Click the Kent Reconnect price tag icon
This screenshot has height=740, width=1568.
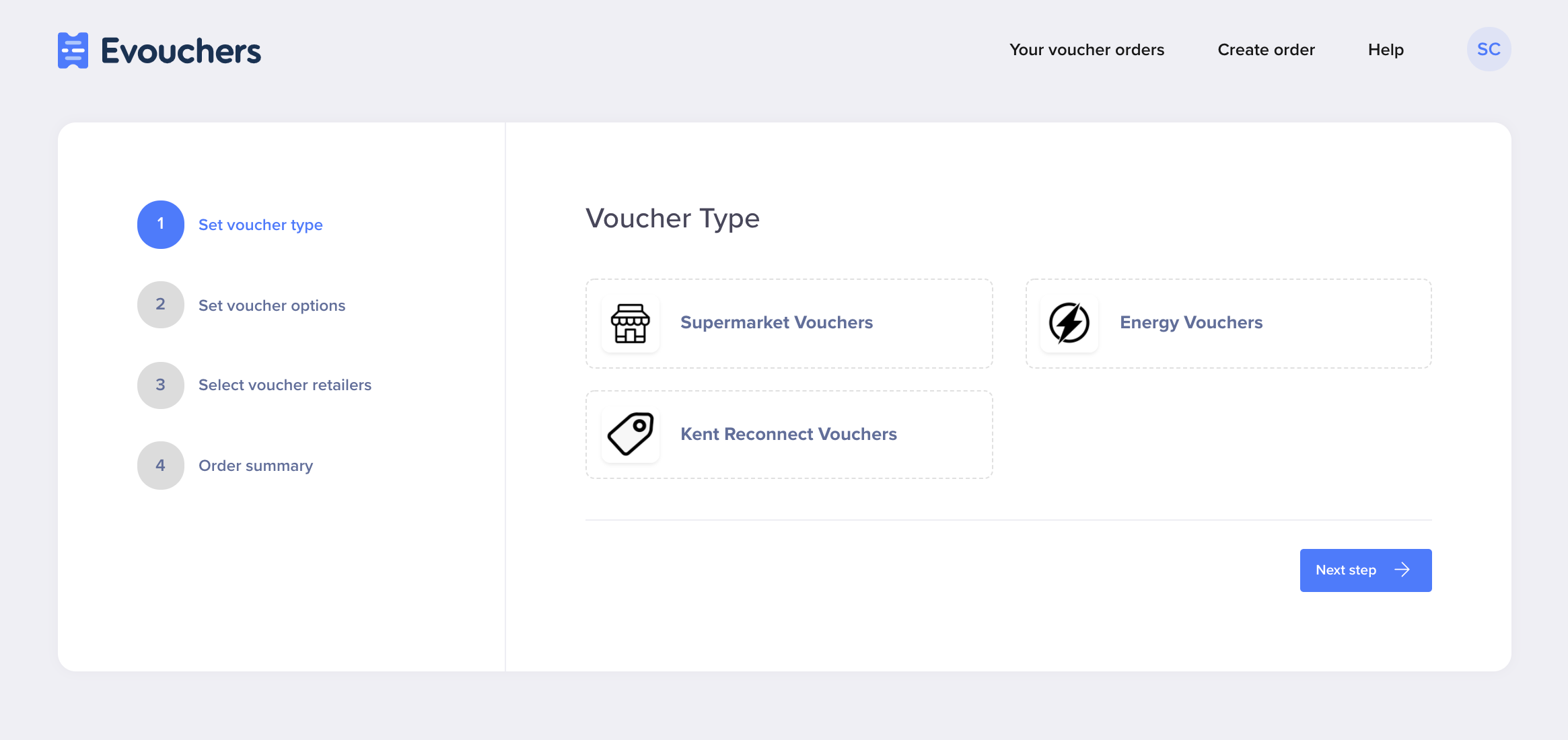coord(631,435)
